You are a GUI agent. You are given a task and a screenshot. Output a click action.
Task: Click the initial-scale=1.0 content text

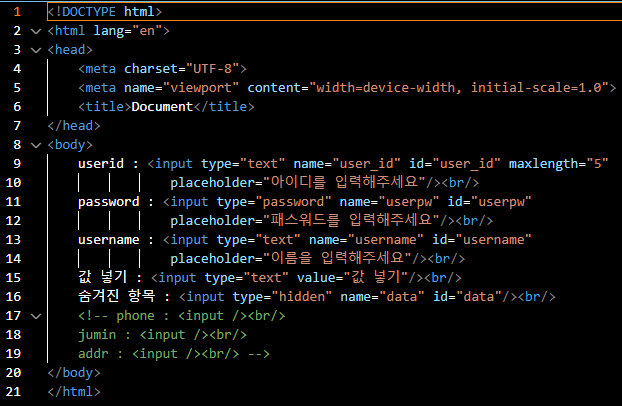pyautogui.click(x=536, y=88)
